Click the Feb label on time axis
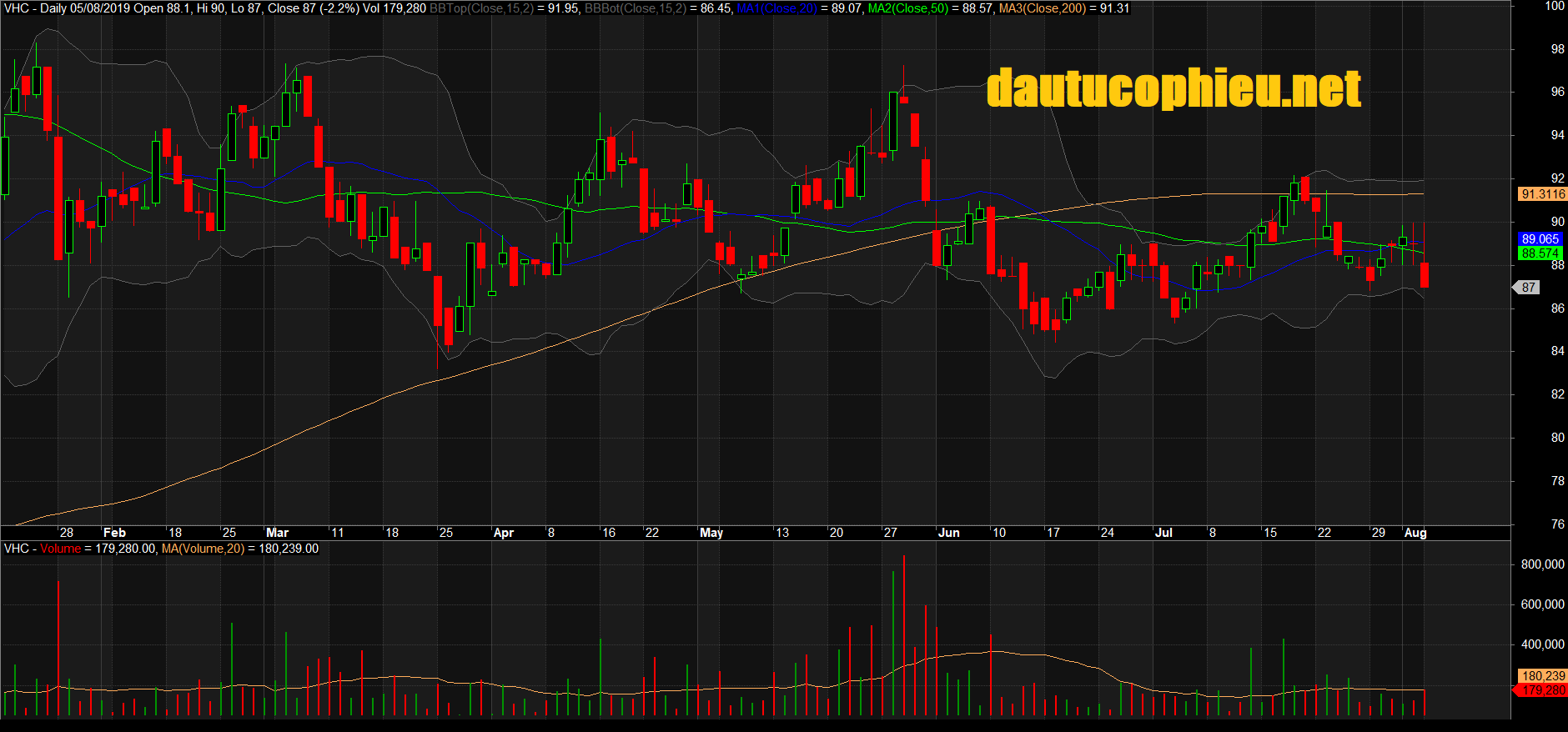The image size is (1568, 732). (x=114, y=533)
